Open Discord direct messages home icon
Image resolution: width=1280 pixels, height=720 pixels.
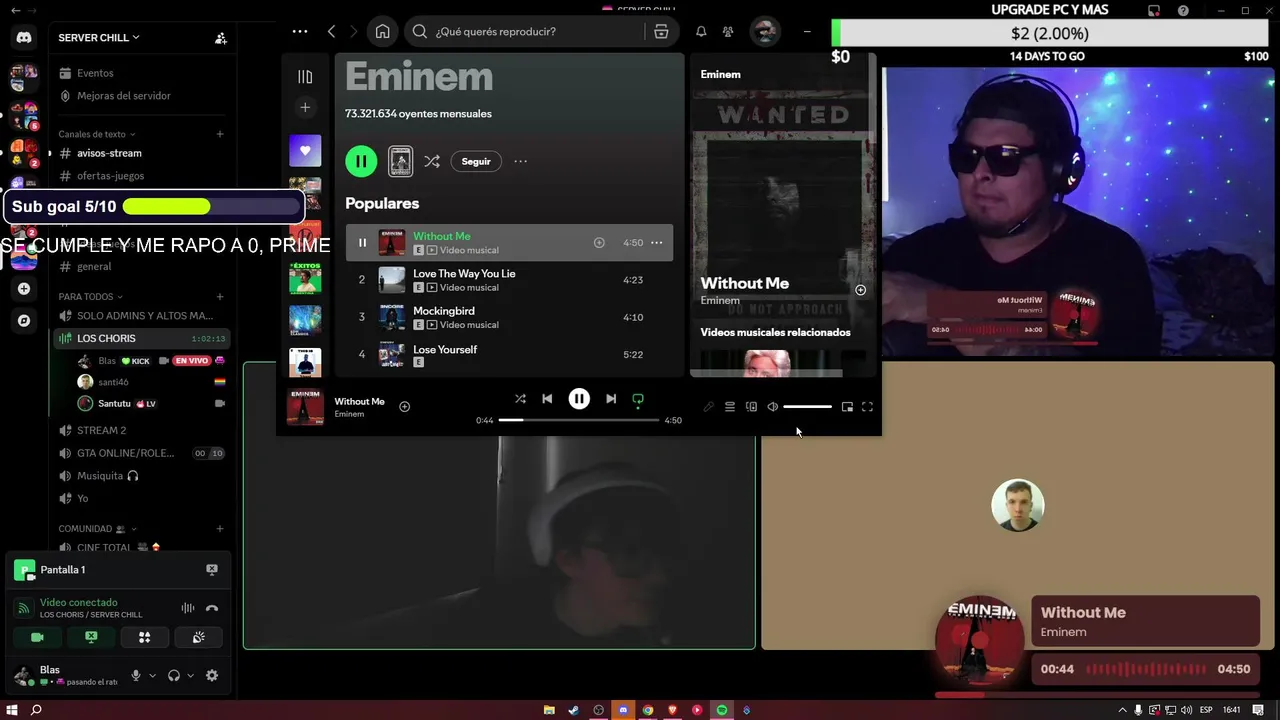pyautogui.click(x=24, y=37)
